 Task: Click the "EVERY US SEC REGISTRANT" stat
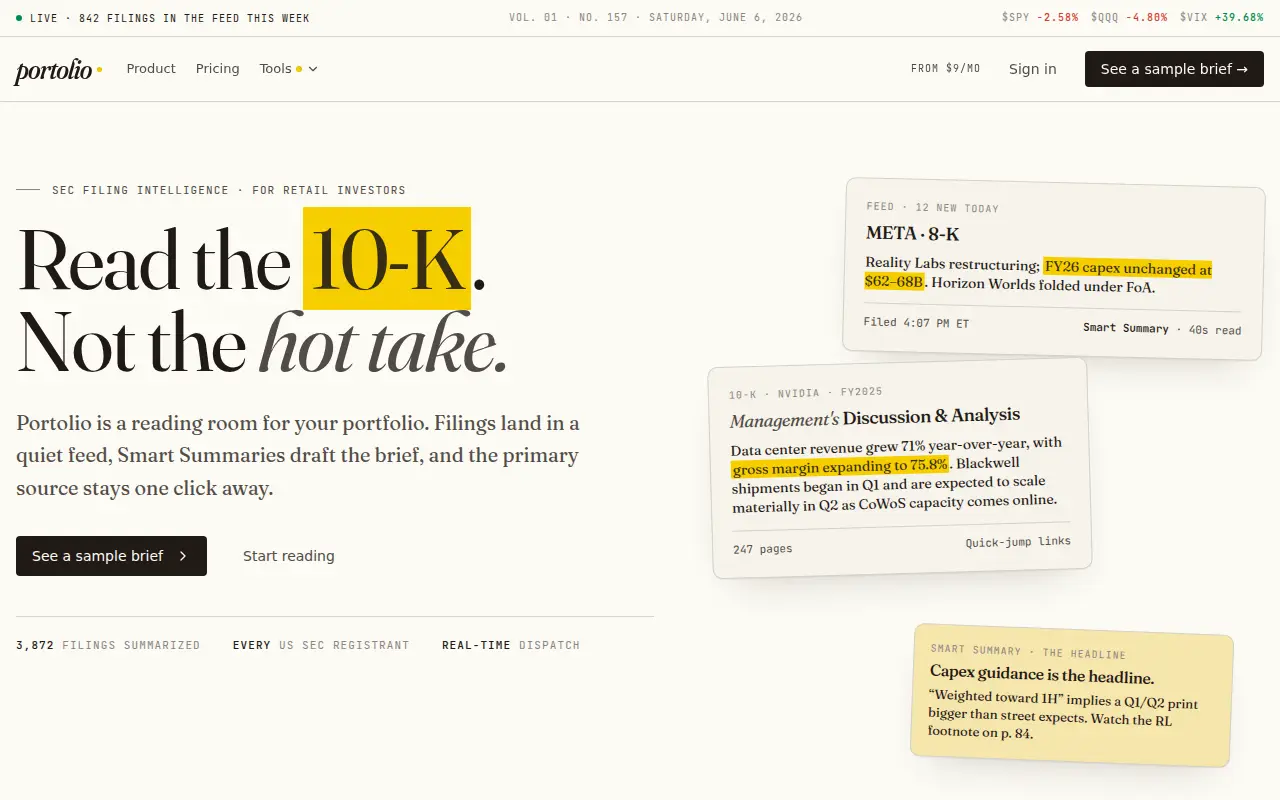coord(321,646)
